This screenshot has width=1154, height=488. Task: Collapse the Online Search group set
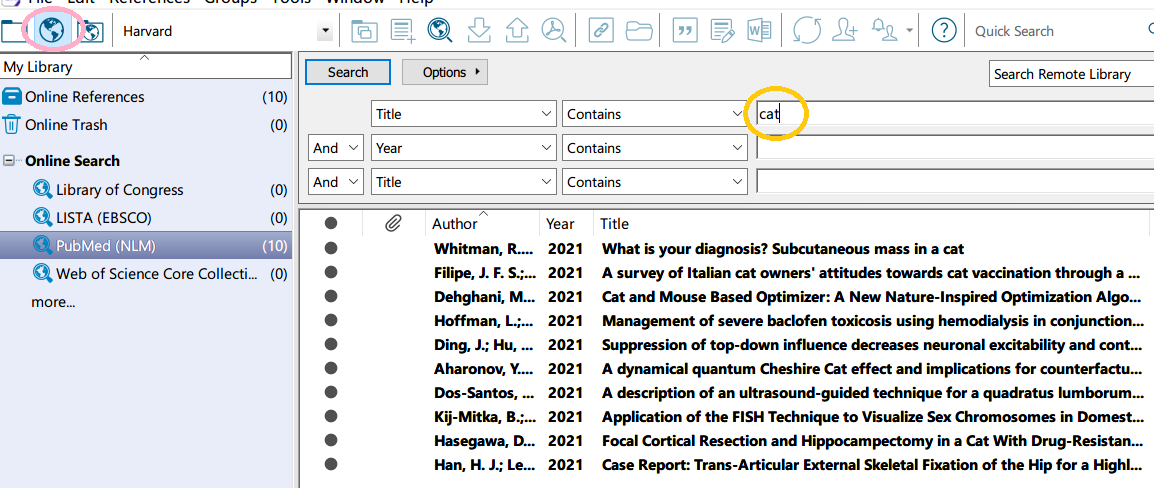9,160
